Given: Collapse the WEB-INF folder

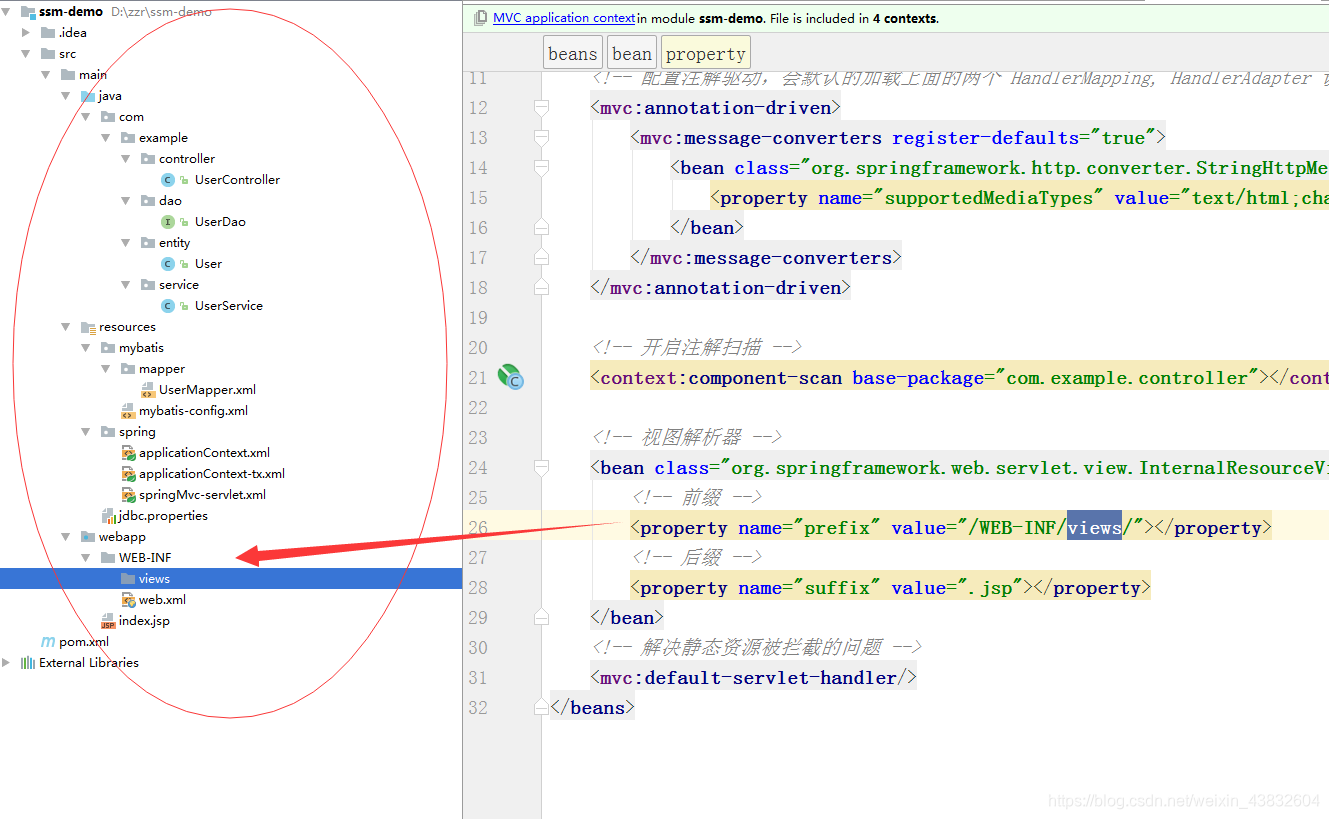Looking at the screenshot, I should click(86, 558).
